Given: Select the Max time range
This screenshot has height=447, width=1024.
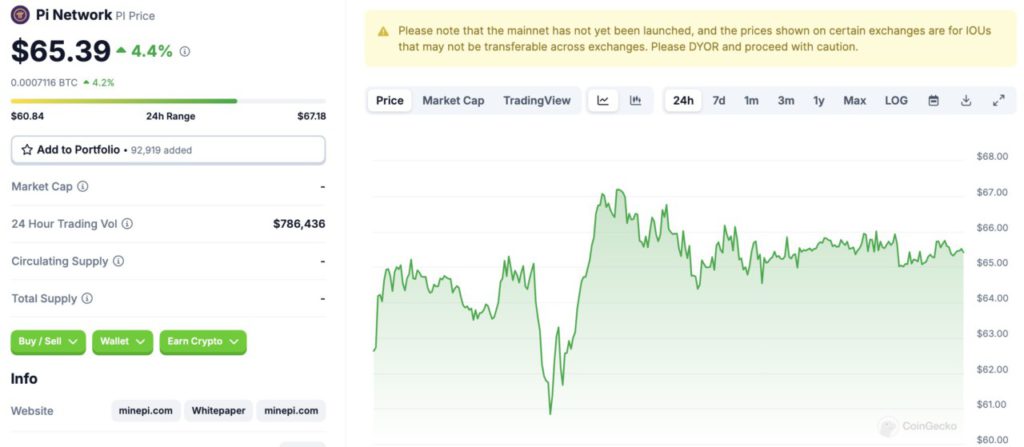Looking at the screenshot, I should 854,100.
